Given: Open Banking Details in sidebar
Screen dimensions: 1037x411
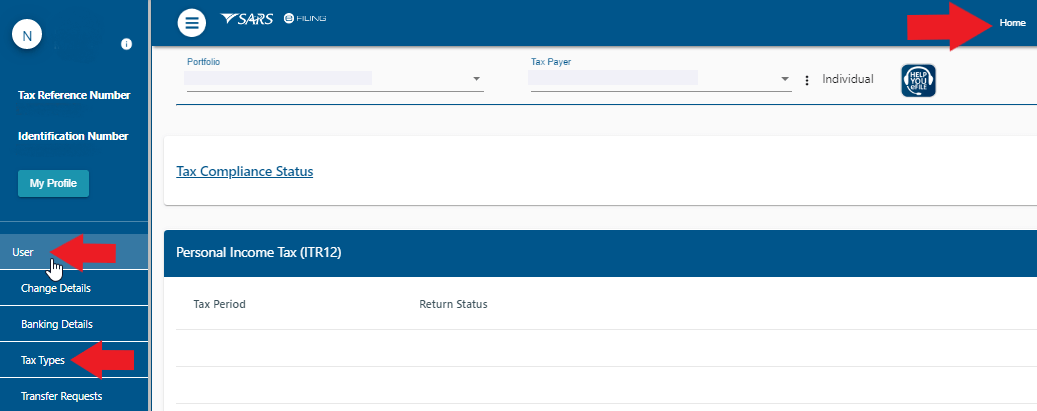Looking at the screenshot, I should 56,324.
